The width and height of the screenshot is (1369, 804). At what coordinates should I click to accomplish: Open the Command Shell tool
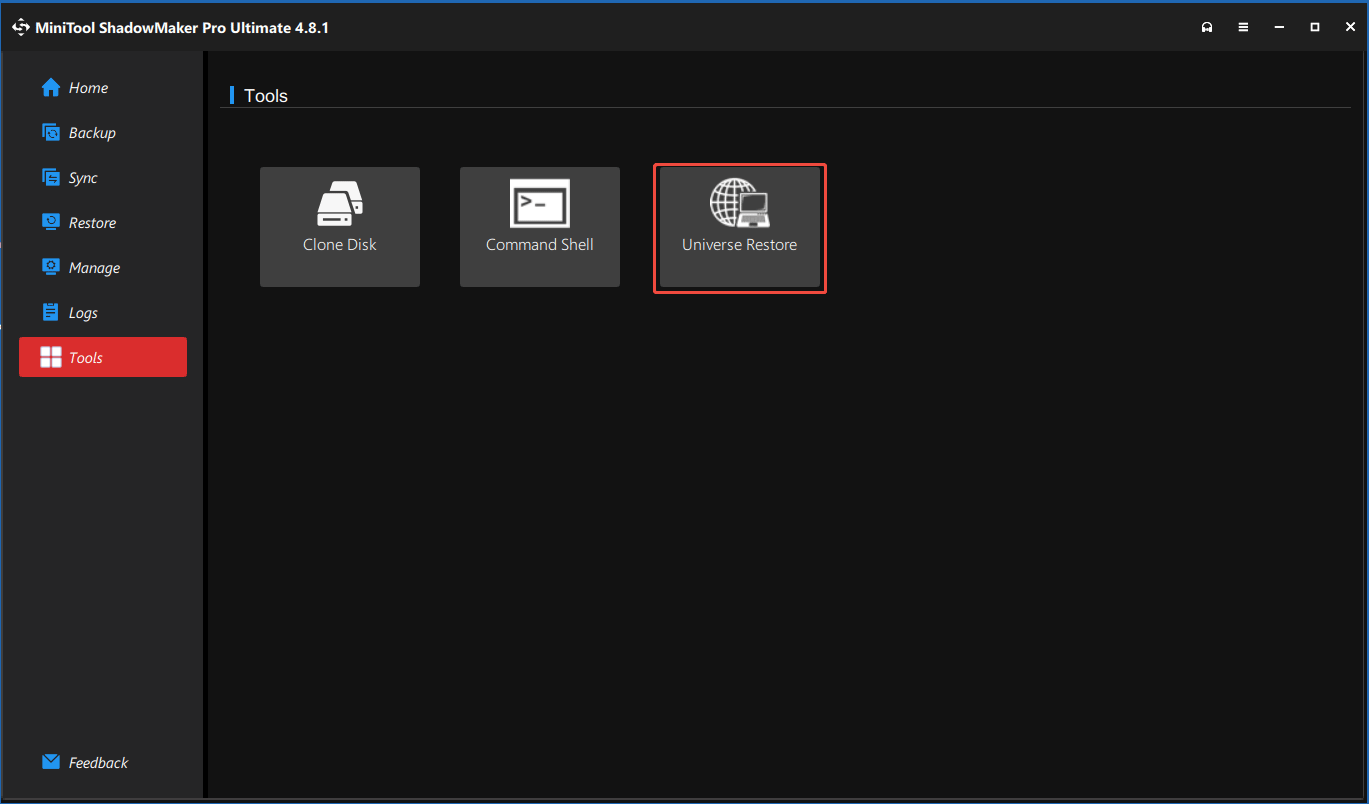pos(540,227)
